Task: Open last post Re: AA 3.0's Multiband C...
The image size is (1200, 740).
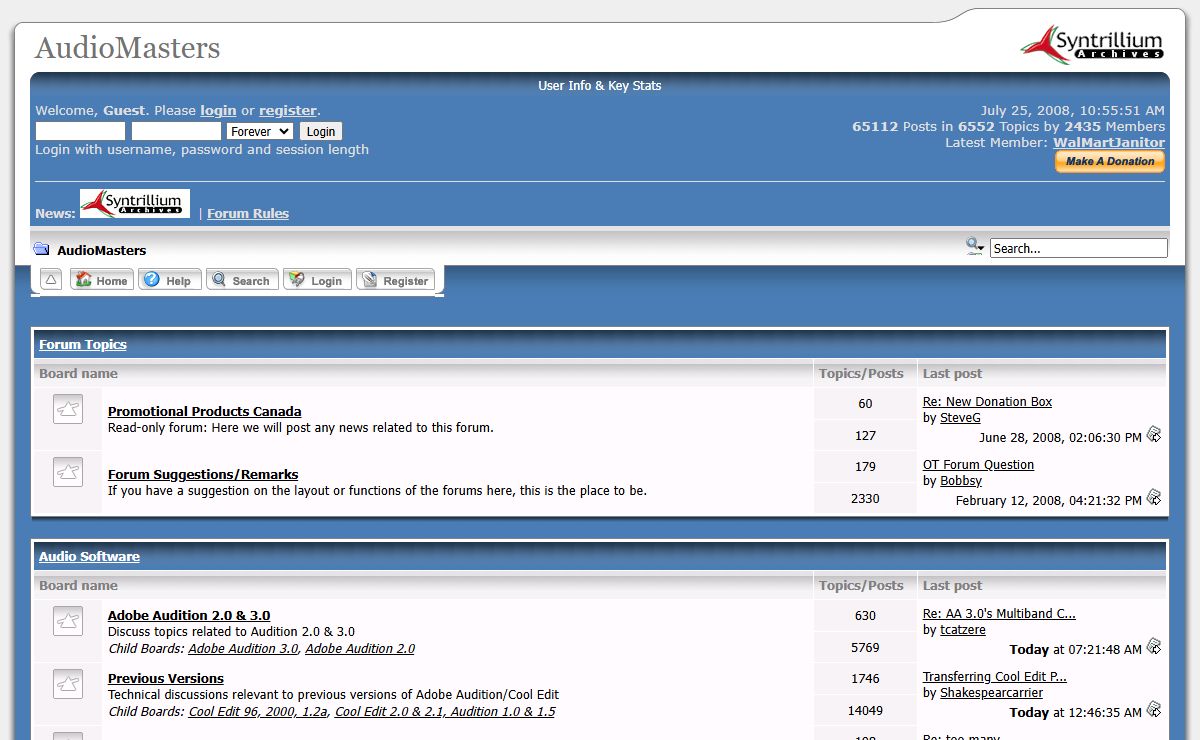Action: (x=999, y=613)
